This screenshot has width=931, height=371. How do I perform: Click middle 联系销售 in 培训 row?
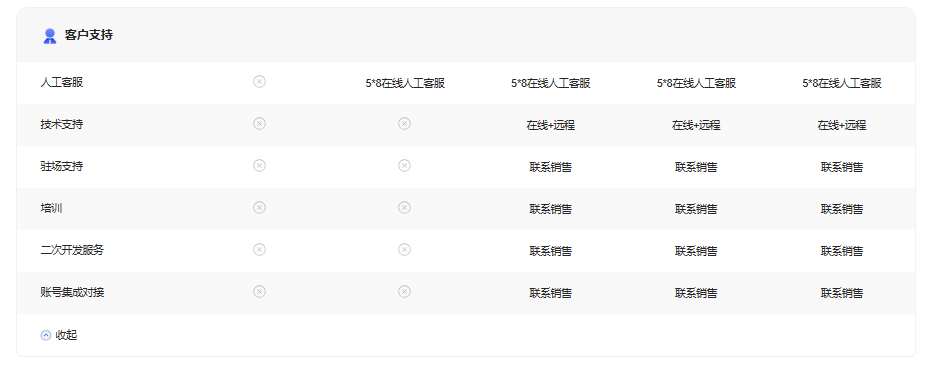click(x=696, y=210)
